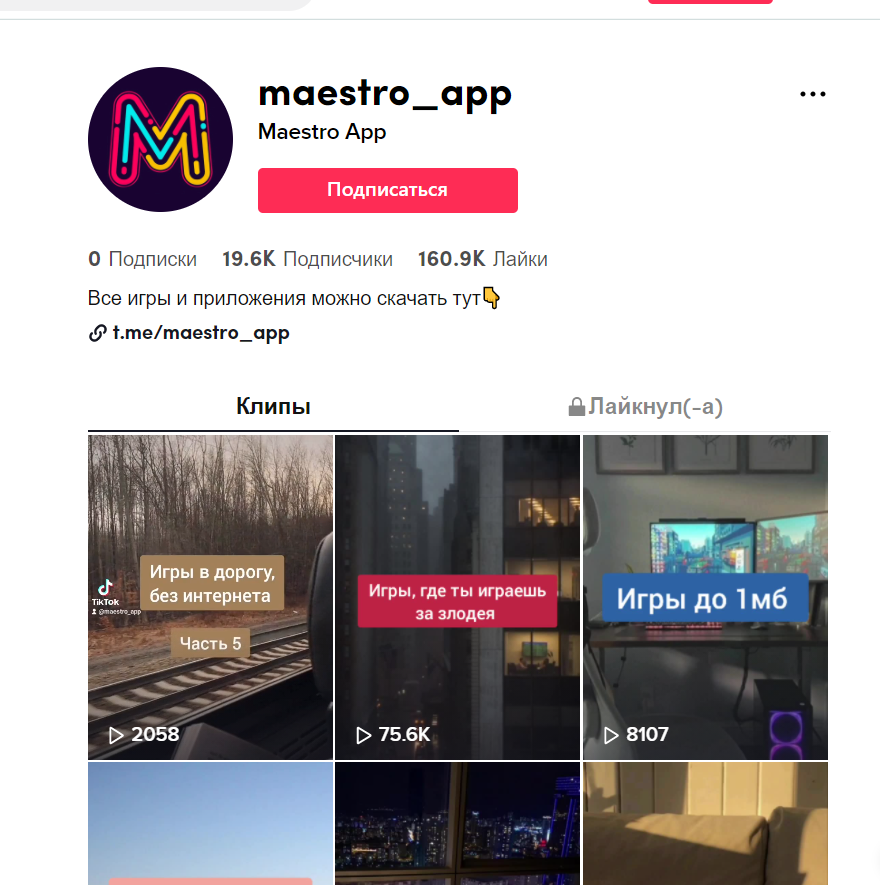Click the 160.9K Лайки count
This screenshot has height=885, width=880.
[x=483, y=259]
